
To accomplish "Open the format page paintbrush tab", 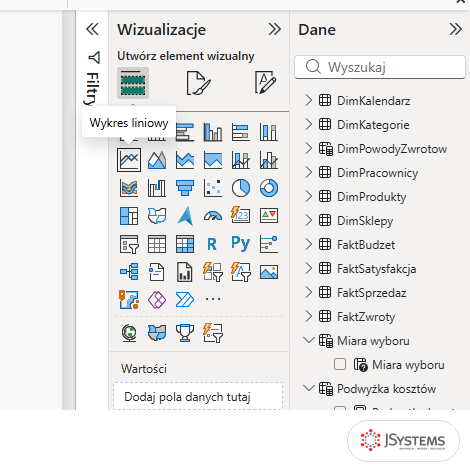I will [x=198, y=83].
